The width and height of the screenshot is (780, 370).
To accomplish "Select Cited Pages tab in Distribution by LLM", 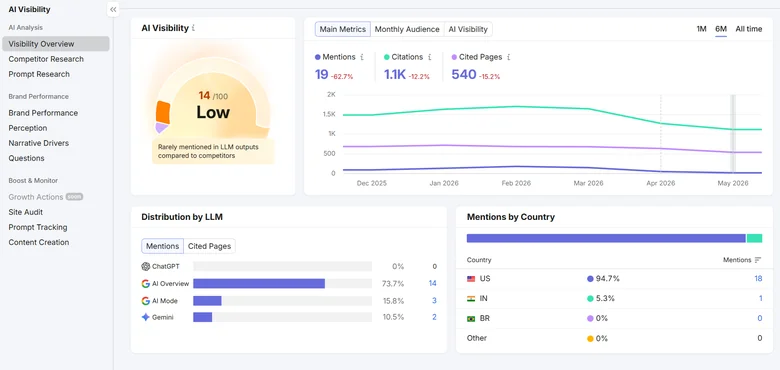I will [209, 246].
